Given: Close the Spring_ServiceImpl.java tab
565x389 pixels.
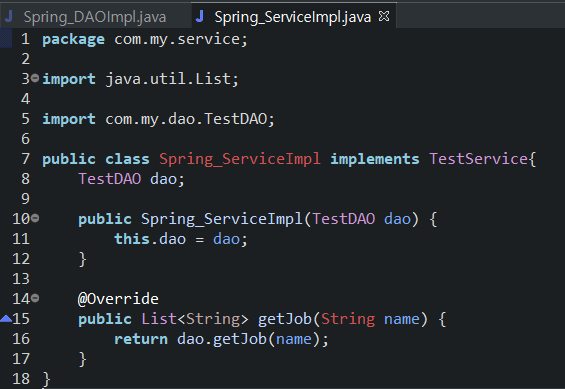Looking at the screenshot, I should (x=384, y=16).
